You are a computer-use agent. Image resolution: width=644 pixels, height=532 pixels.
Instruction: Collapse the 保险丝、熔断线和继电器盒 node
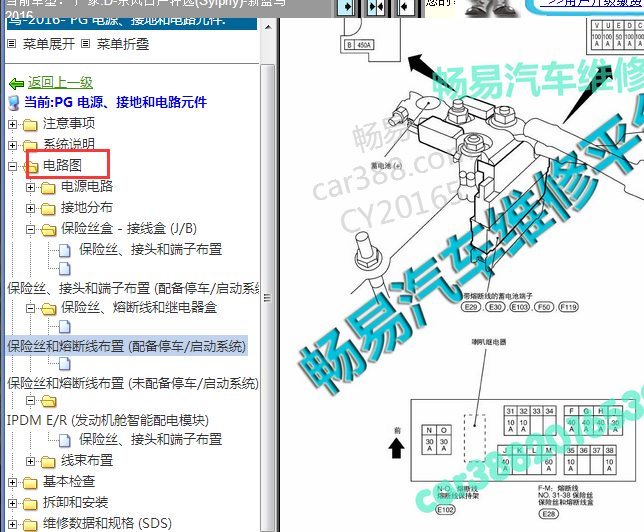coord(30,308)
